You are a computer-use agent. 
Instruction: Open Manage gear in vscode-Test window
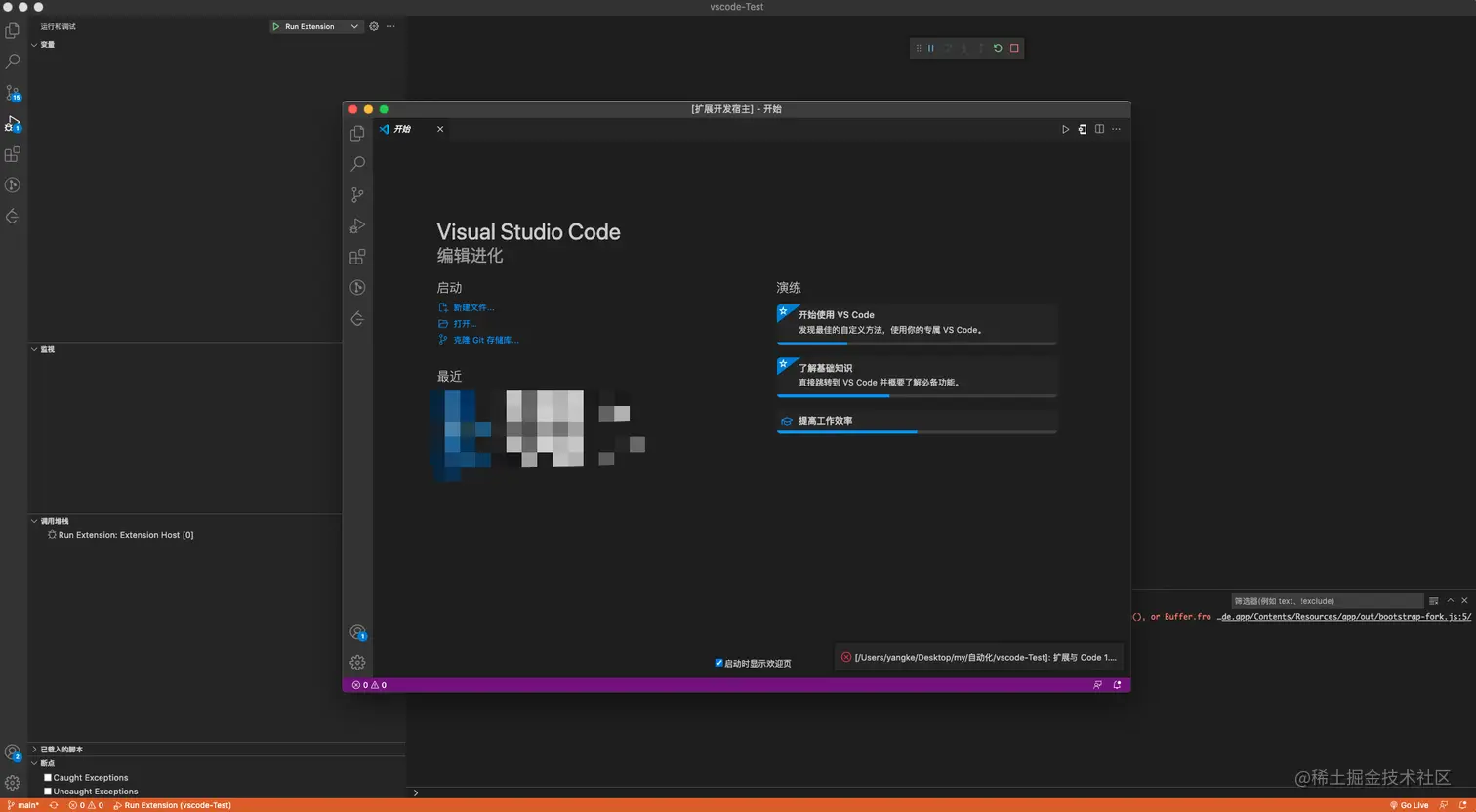click(13, 783)
